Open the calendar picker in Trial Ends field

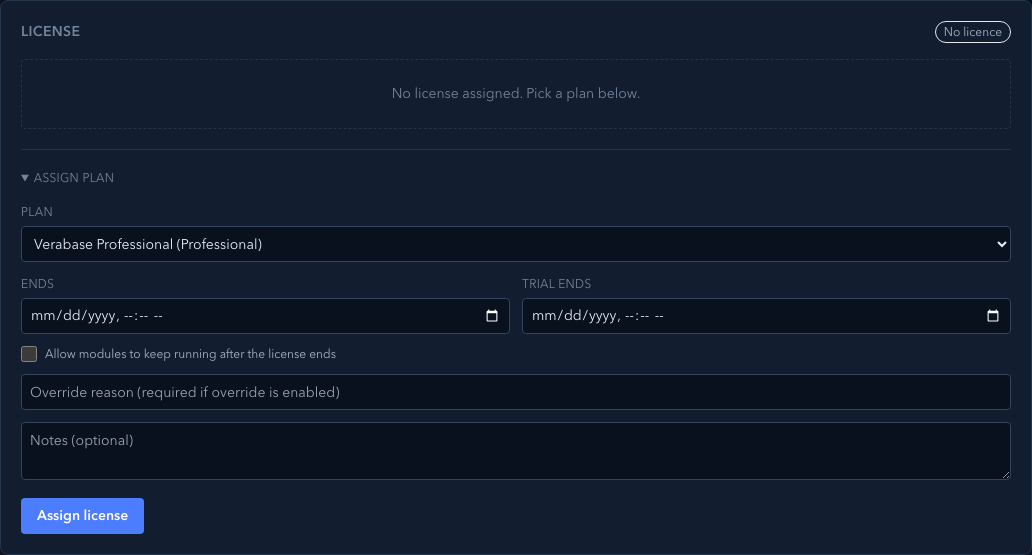(993, 316)
